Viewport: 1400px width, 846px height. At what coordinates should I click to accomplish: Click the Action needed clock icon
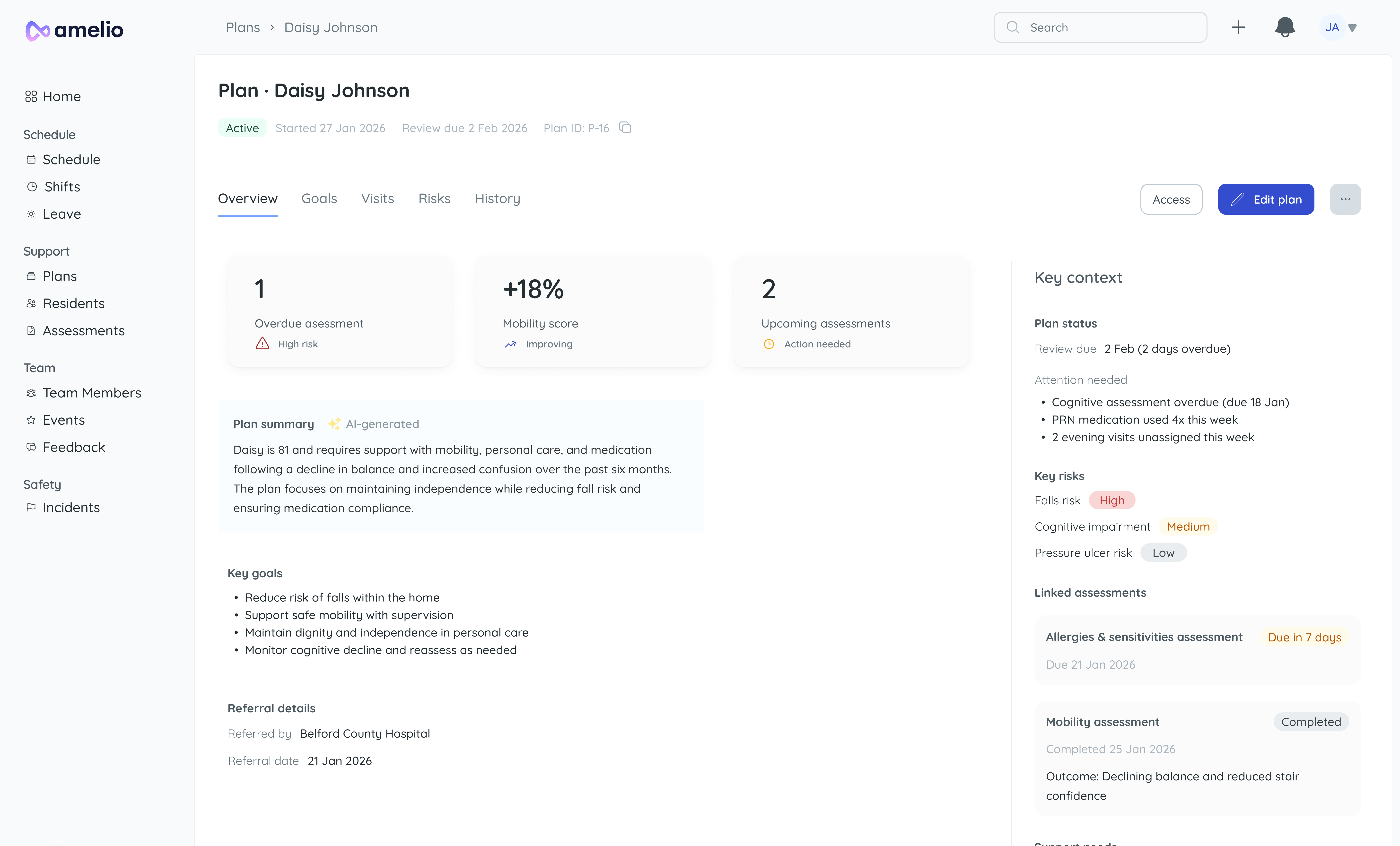click(769, 344)
